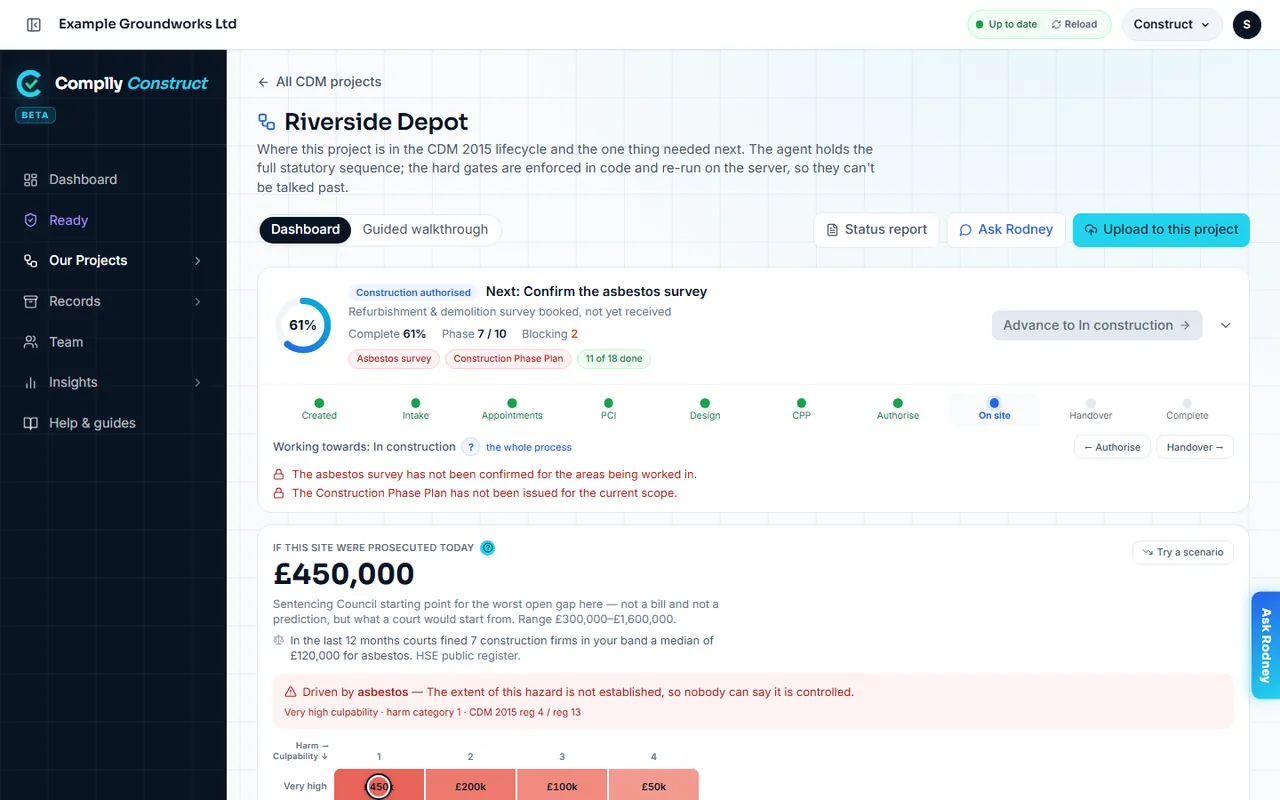Open the user avatar 'S' menu
Screen dimensions: 1280x800
pyautogui.click(x=1247, y=24)
